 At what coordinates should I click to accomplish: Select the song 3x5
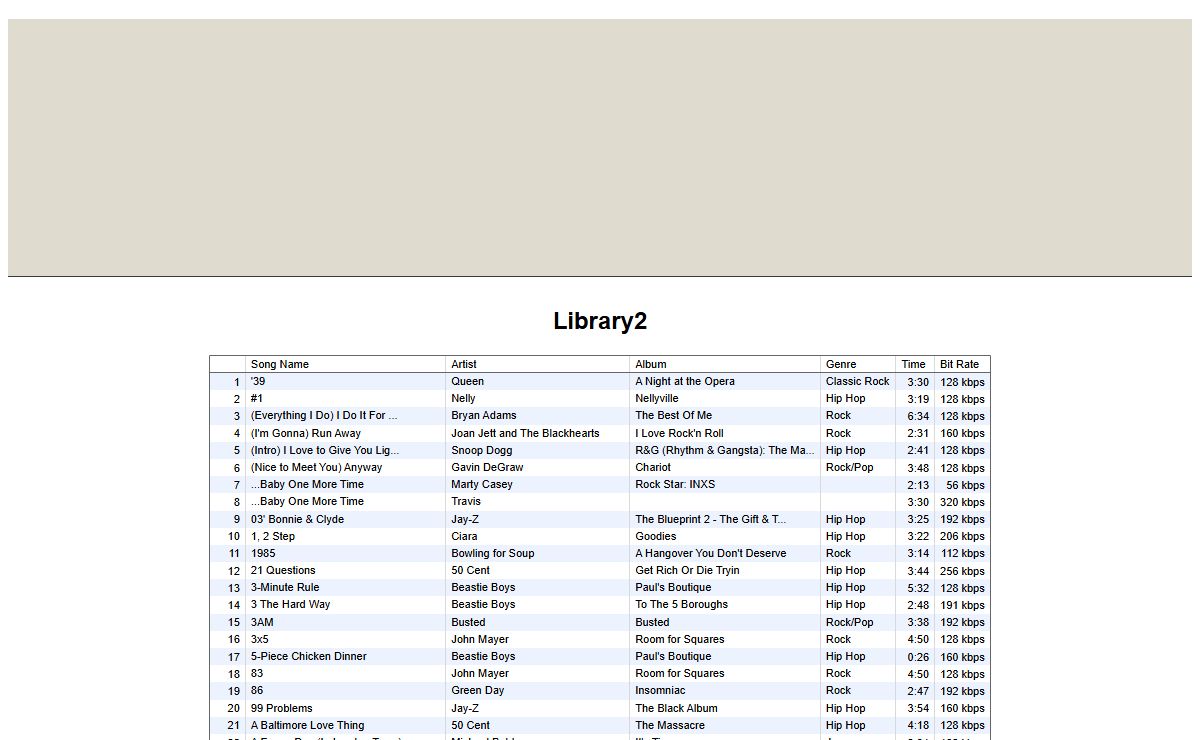260,639
